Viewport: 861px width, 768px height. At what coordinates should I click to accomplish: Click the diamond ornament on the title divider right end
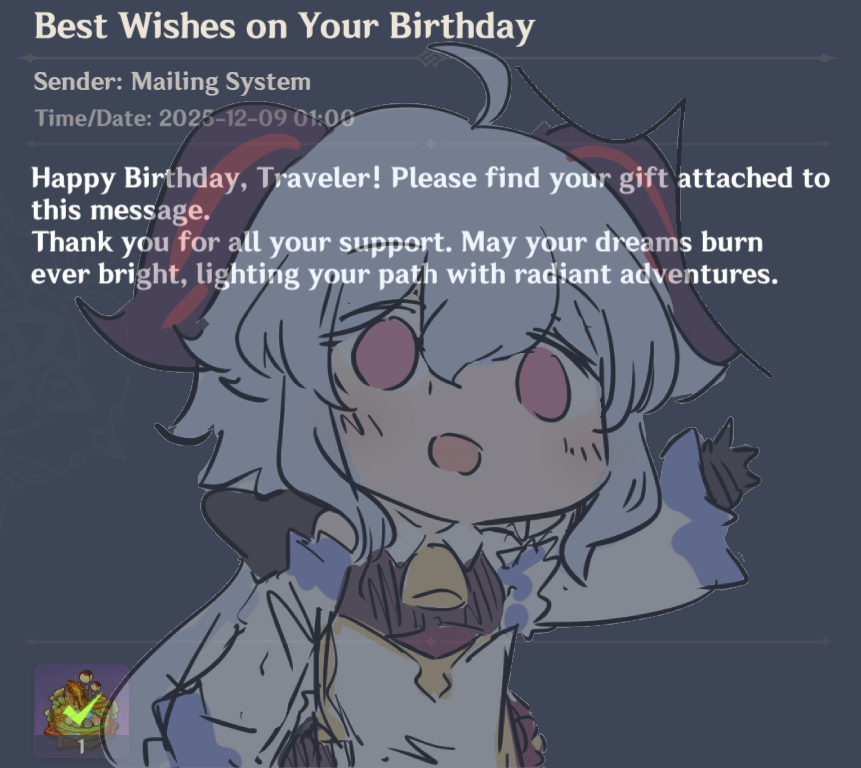[824, 58]
